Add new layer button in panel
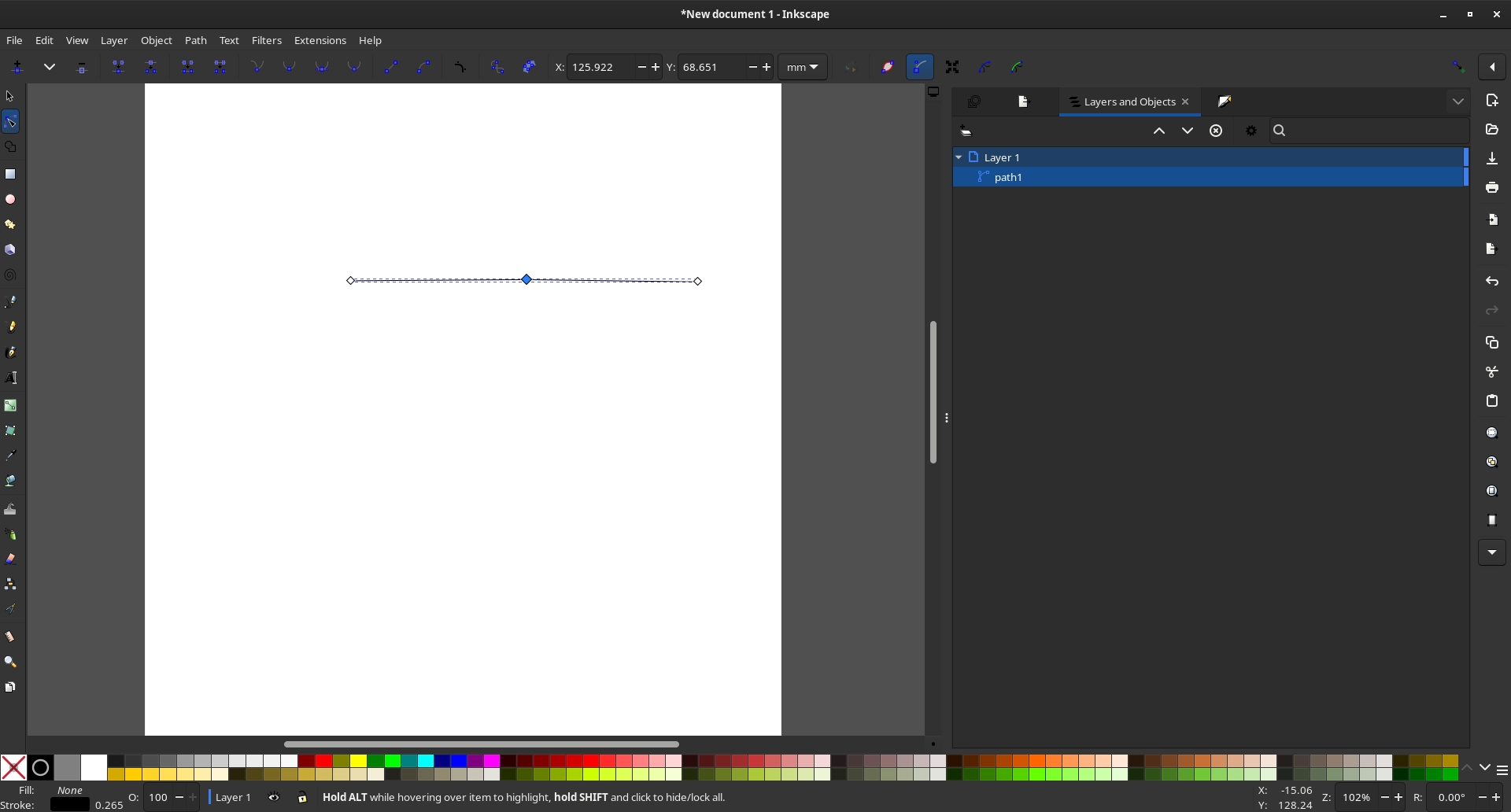This screenshot has width=1511, height=812. point(966,131)
